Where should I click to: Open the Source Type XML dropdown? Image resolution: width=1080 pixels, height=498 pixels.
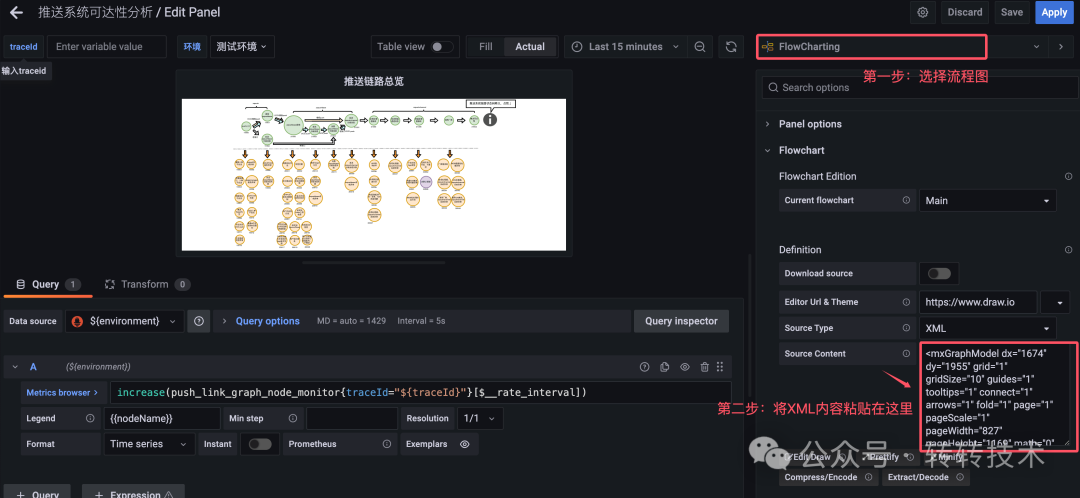[988, 328]
